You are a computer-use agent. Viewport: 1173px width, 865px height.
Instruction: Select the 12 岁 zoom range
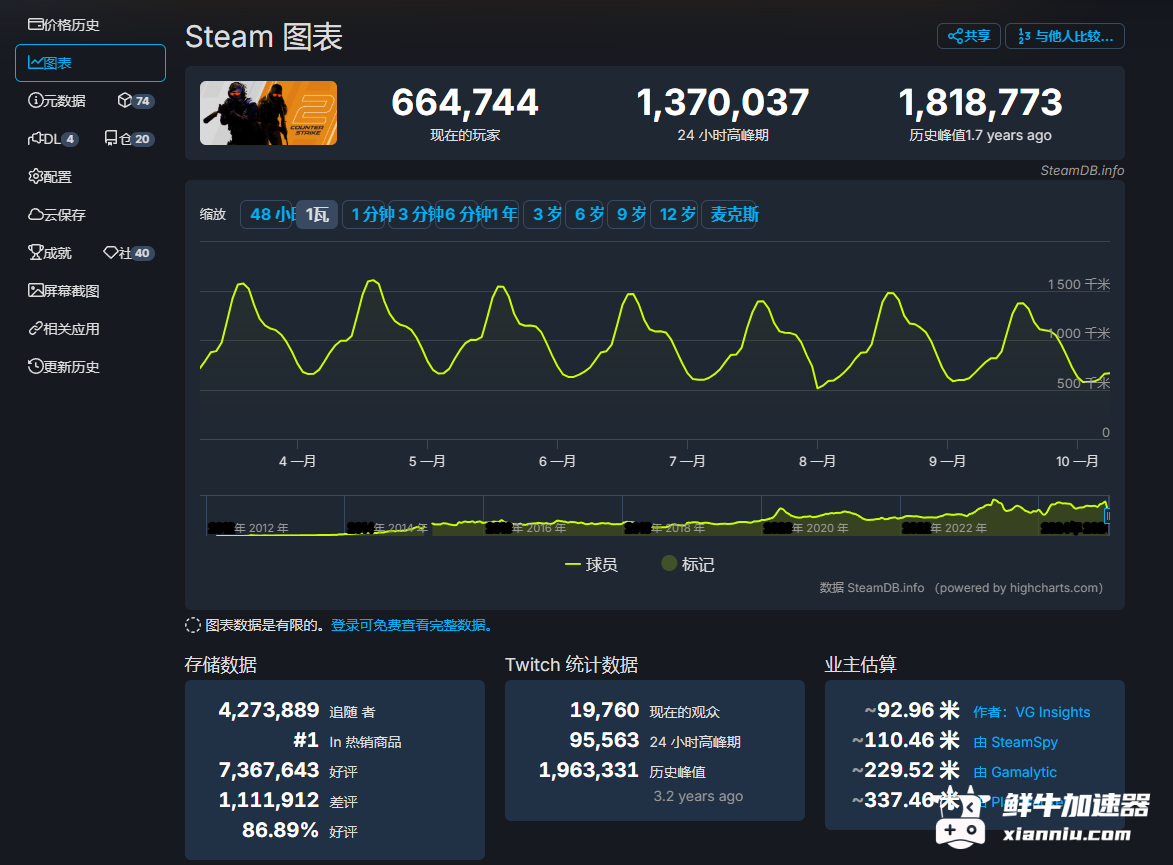coord(674,215)
